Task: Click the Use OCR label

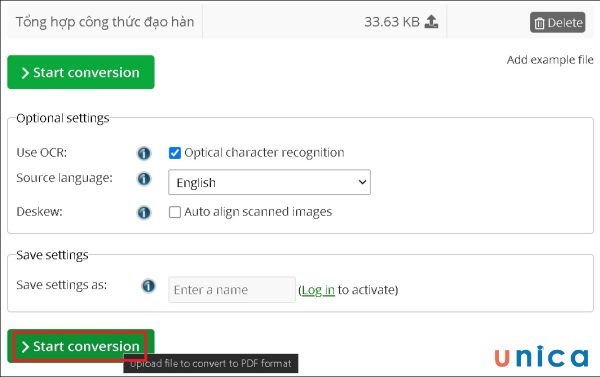Action: pos(42,153)
